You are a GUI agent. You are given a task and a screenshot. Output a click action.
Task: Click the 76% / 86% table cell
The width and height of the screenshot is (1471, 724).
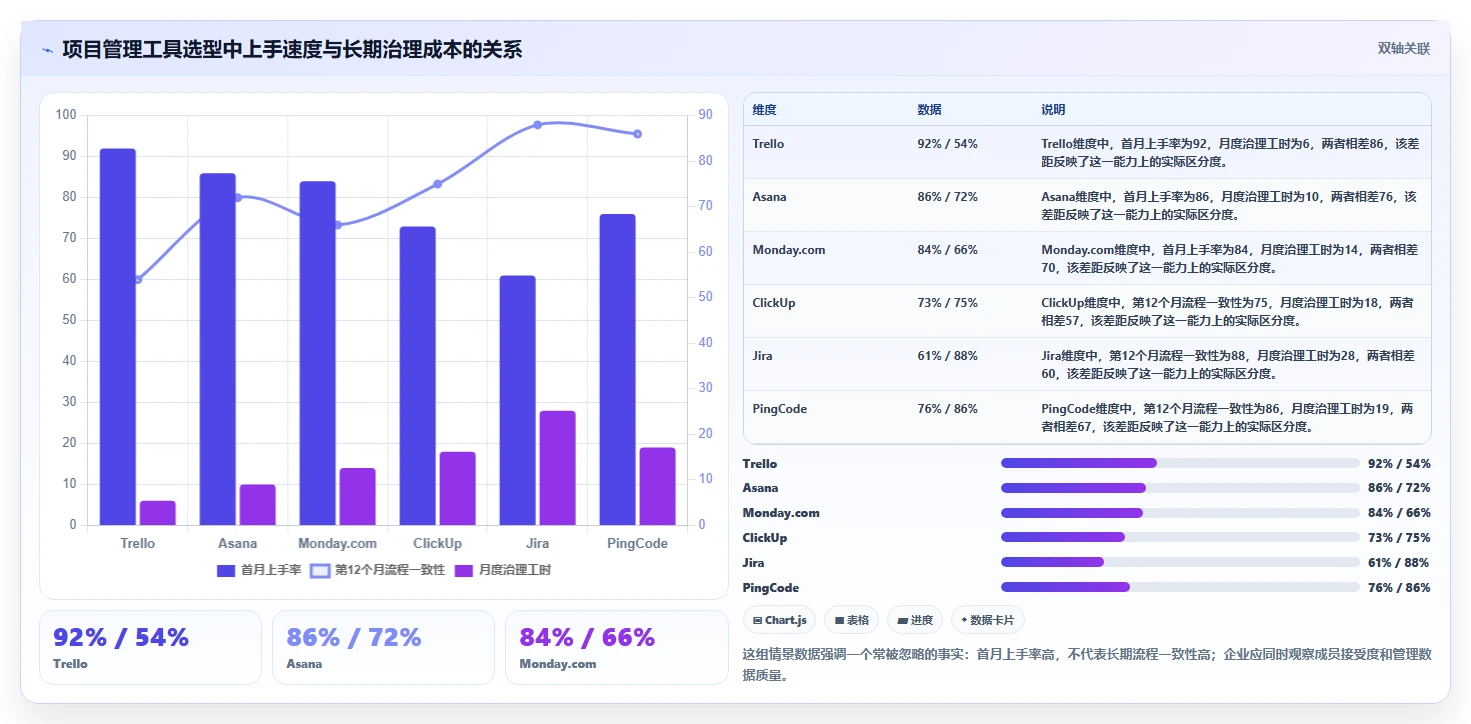coord(947,409)
